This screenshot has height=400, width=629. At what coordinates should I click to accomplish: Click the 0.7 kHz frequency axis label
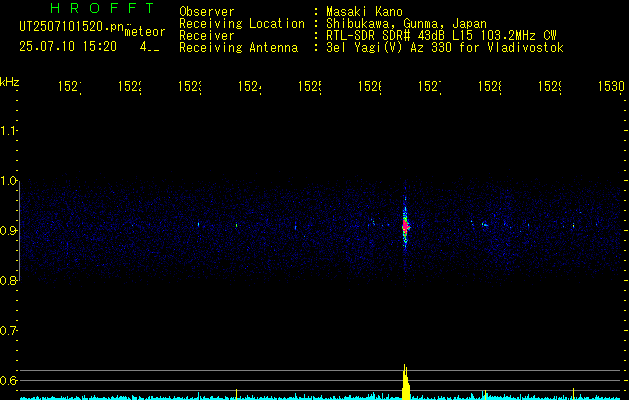coord(8,331)
